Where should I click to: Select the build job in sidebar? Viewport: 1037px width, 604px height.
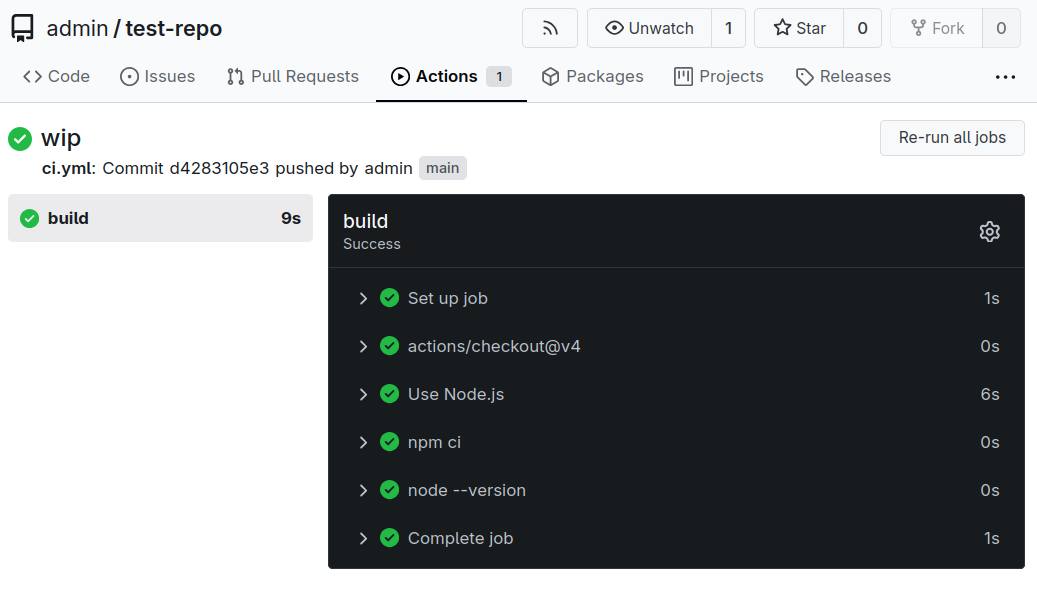tap(160, 218)
